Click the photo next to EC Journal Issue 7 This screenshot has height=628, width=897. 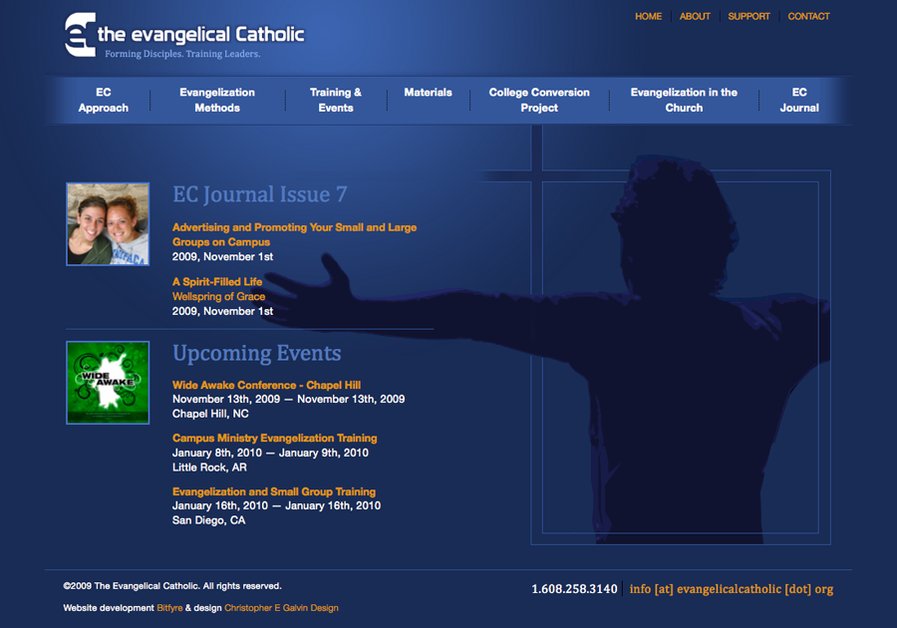(107, 223)
